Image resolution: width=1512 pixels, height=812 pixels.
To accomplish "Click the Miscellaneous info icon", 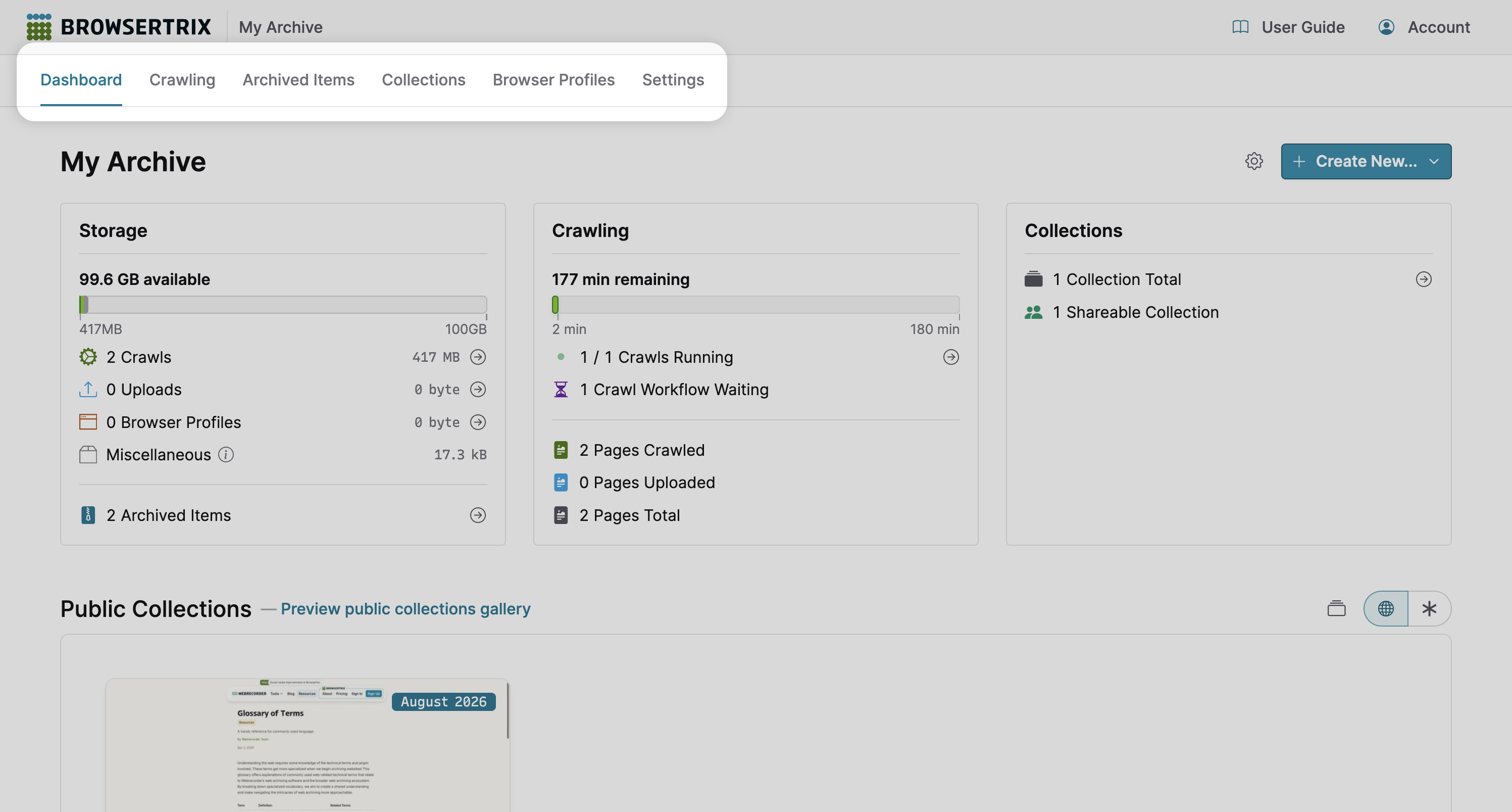I will (226, 454).
